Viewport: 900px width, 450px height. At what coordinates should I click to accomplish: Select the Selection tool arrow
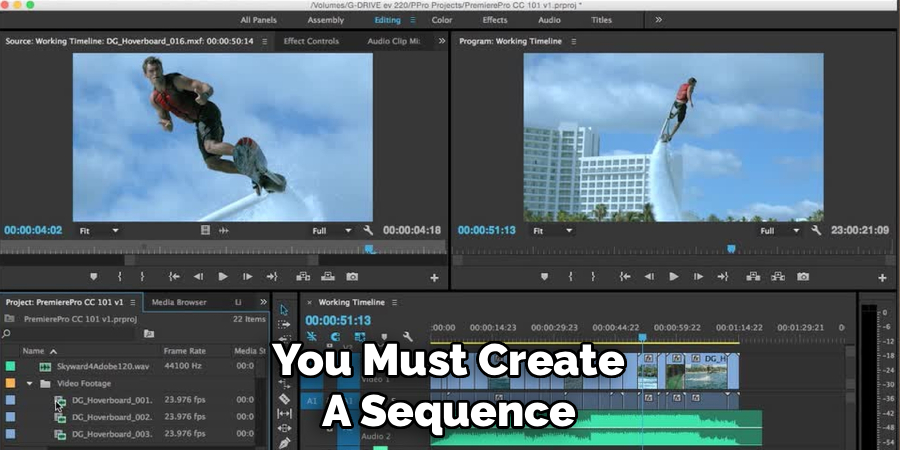click(x=284, y=310)
